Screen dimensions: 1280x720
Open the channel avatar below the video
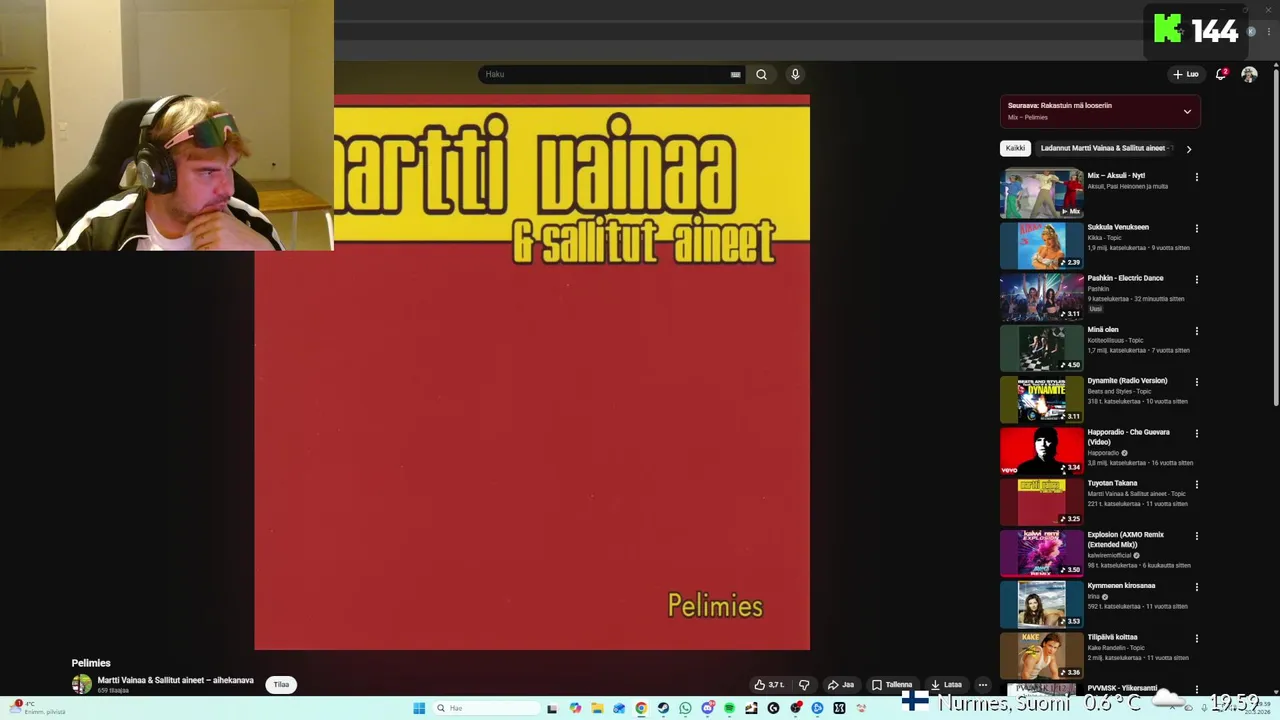pyautogui.click(x=81, y=685)
